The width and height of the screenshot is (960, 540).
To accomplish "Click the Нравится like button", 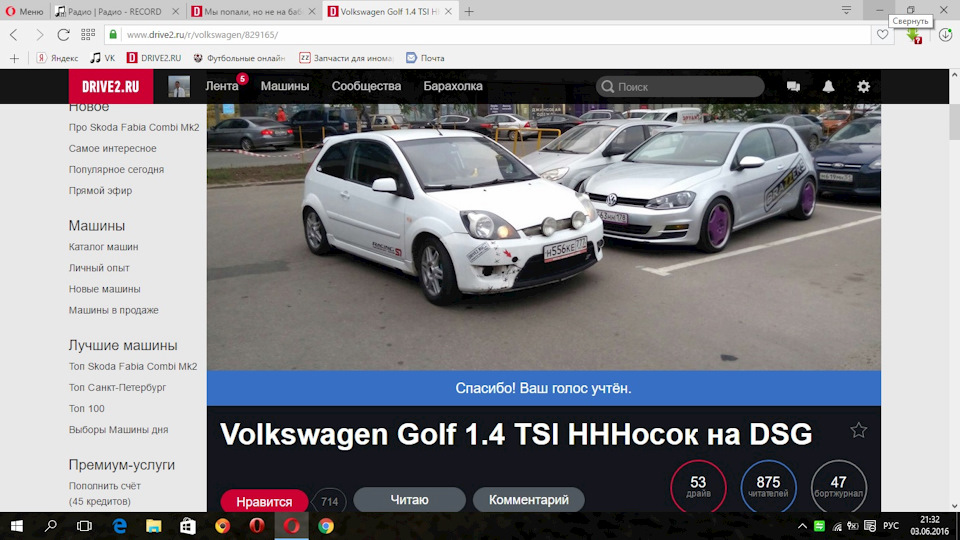I will 264,501.
